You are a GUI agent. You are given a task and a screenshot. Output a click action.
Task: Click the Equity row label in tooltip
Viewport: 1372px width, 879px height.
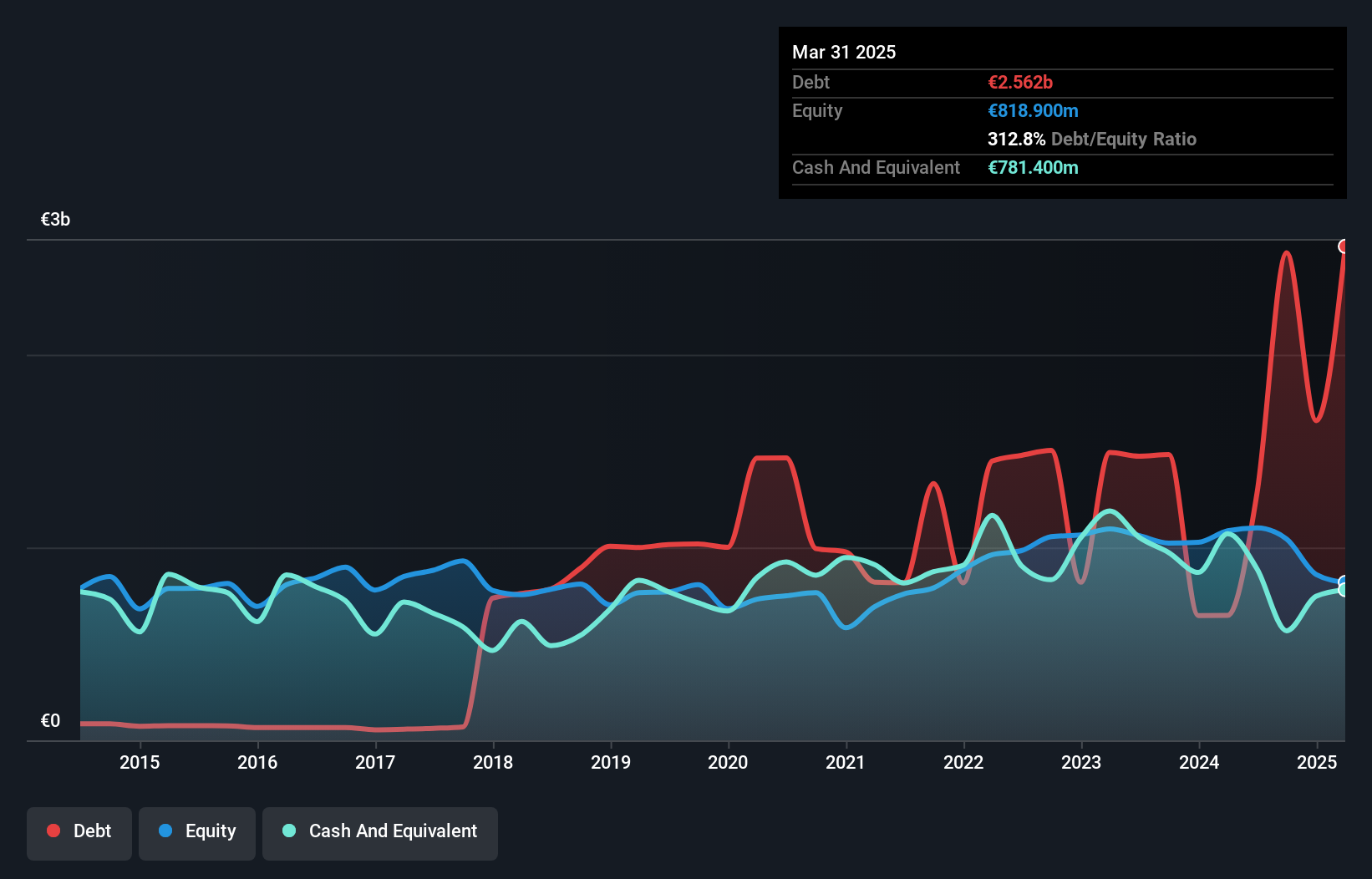pyautogui.click(x=817, y=110)
